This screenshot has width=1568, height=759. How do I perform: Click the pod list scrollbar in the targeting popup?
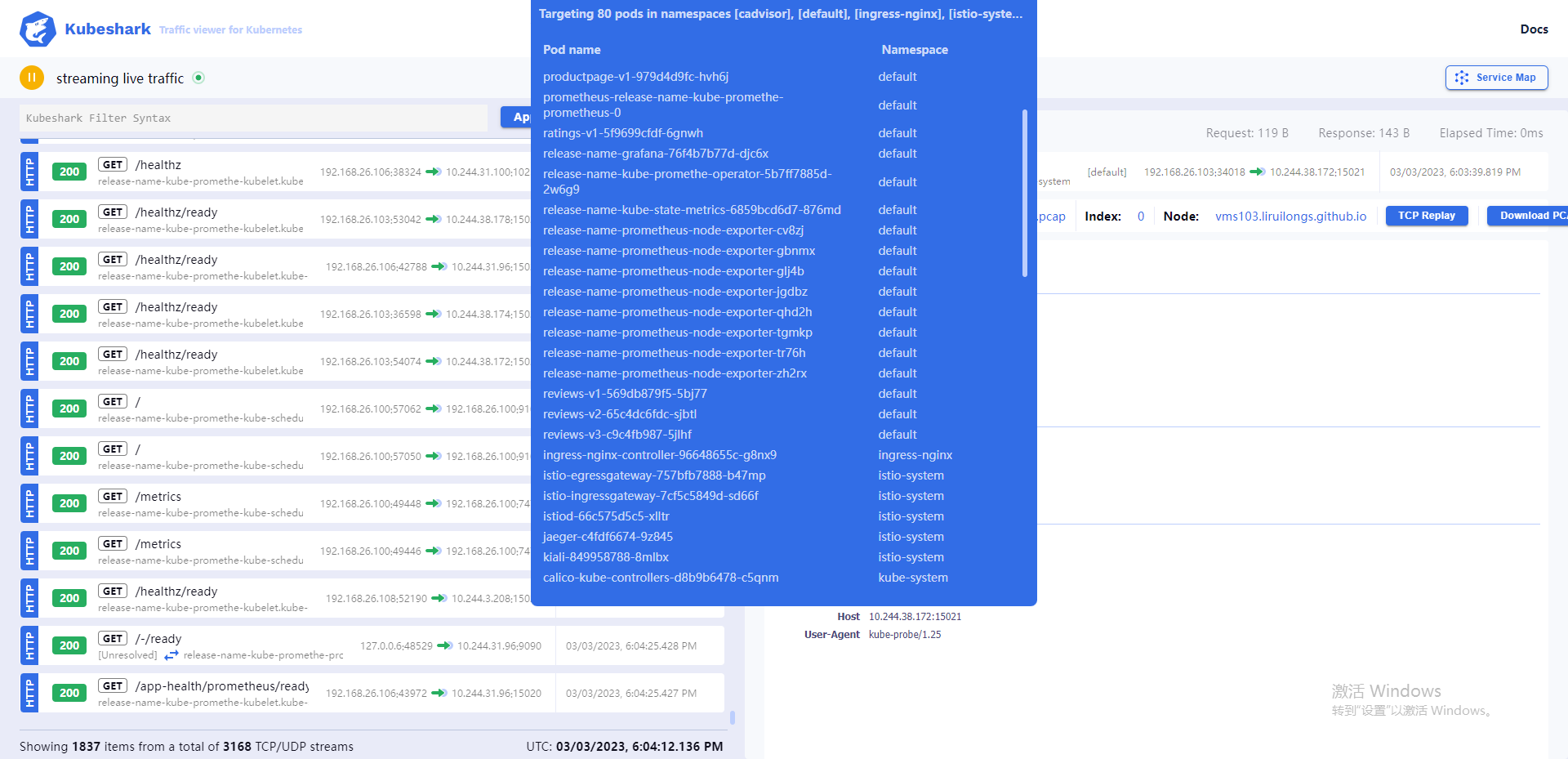coord(1025,194)
